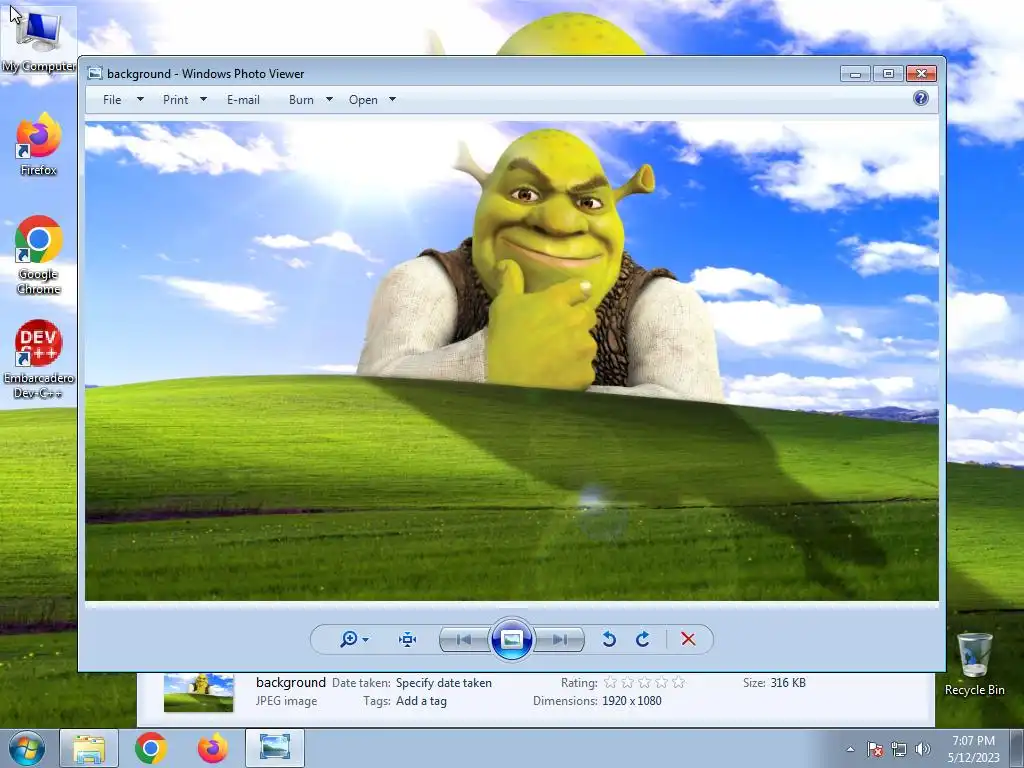Set the rating to five stars
This screenshot has height=768, width=1024.
click(679, 682)
